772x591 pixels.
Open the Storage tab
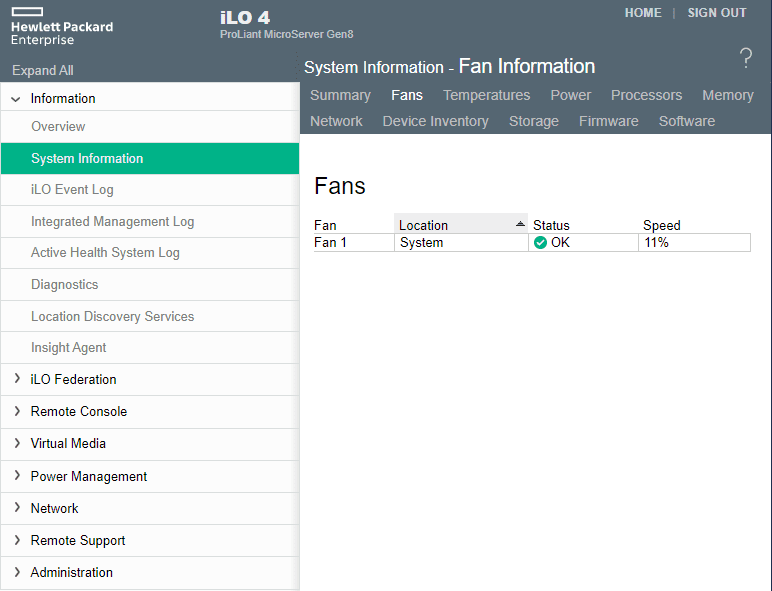[x=534, y=121]
